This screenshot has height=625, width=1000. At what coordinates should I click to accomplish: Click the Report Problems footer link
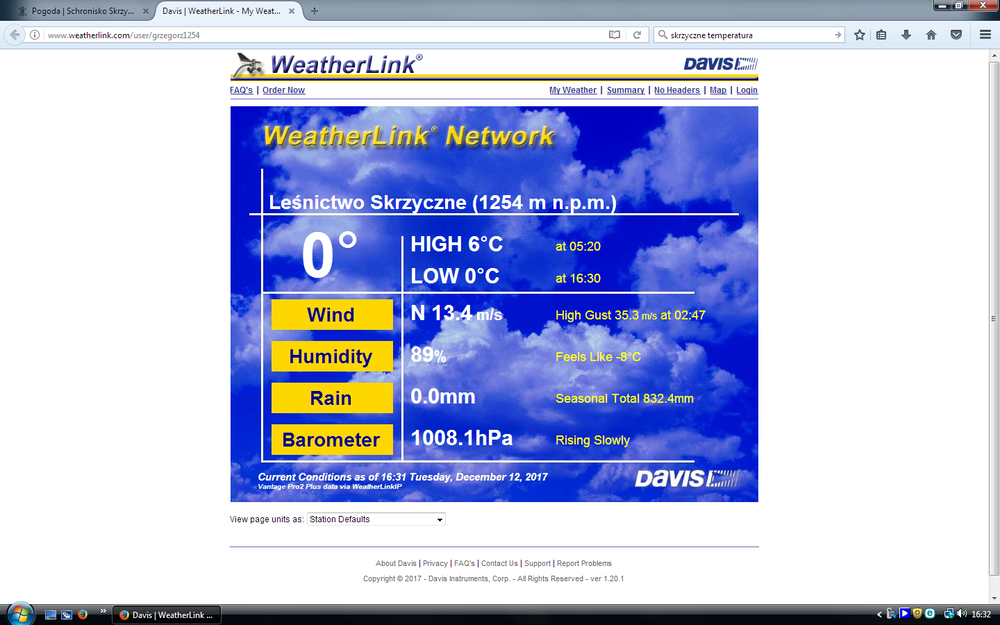[584, 563]
